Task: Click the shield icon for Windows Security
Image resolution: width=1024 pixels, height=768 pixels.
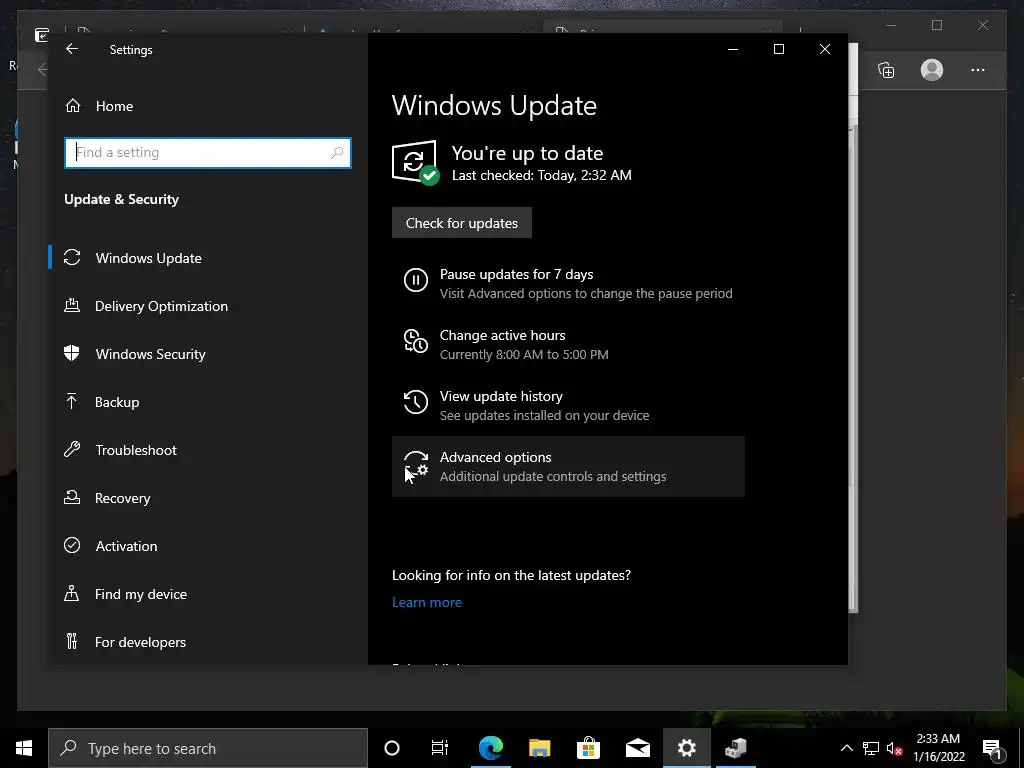Action: click(72, 353)
